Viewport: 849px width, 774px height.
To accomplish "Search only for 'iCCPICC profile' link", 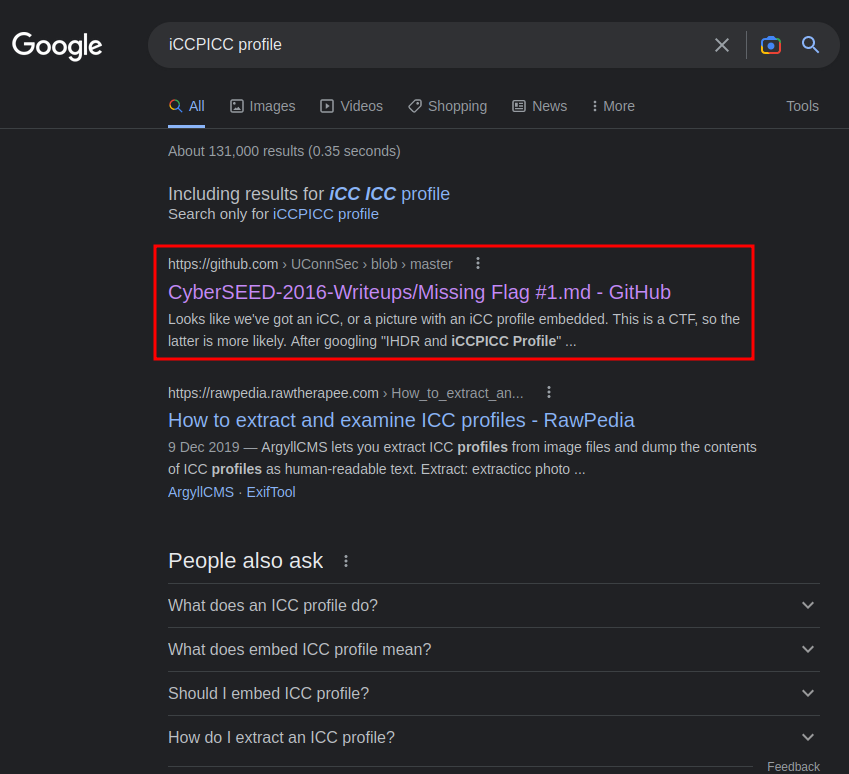I will [x=325, y=214].
